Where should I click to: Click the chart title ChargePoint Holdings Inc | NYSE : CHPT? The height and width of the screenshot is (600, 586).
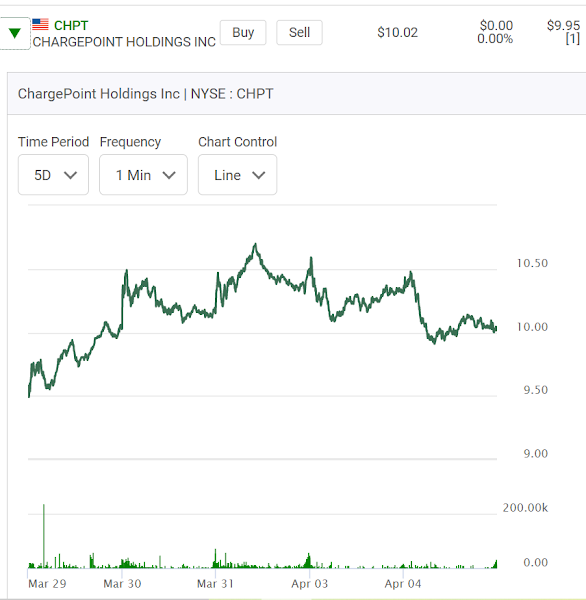145,94
